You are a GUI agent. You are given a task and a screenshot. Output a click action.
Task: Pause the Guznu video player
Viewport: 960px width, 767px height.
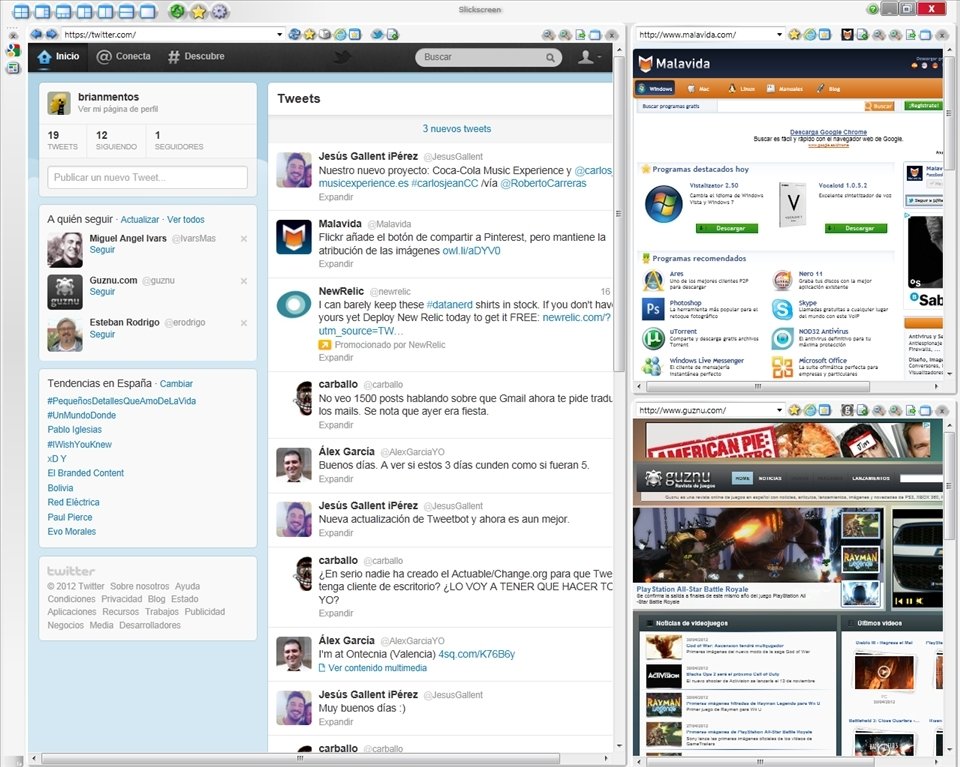click(x=909, y=601)
